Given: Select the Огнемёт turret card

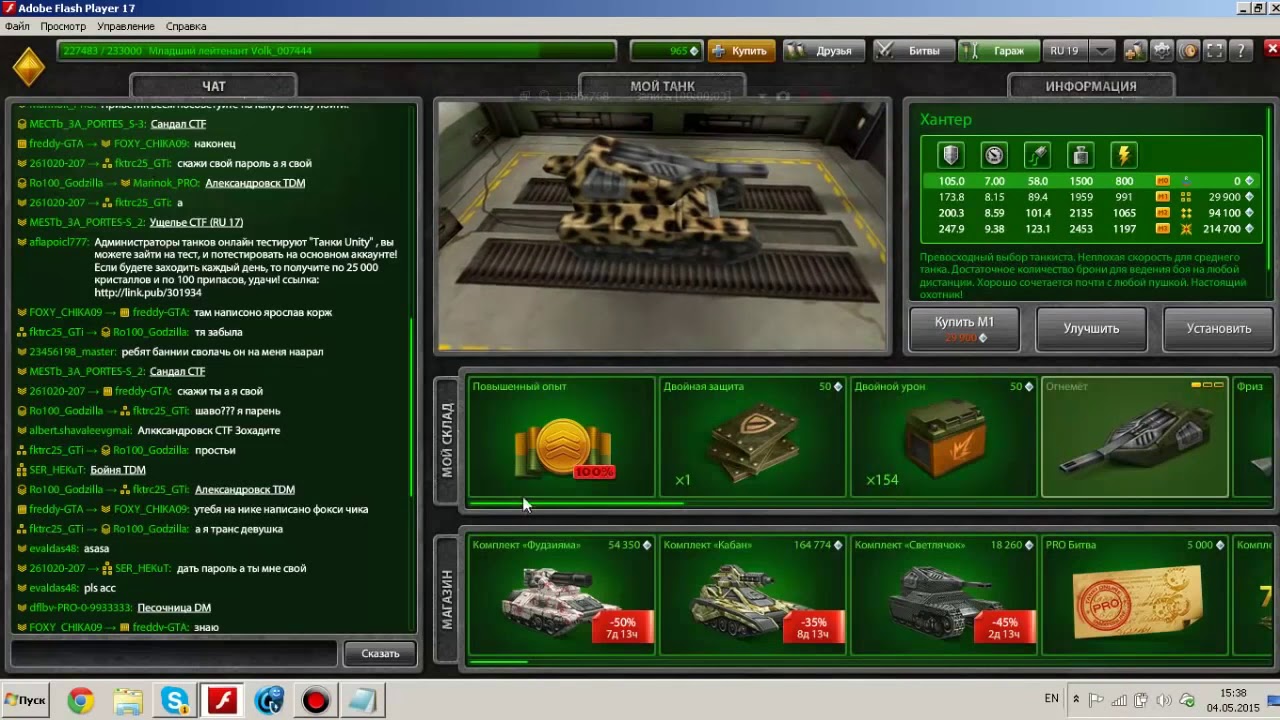Looking at the screenshot, I should [1135, 437].
